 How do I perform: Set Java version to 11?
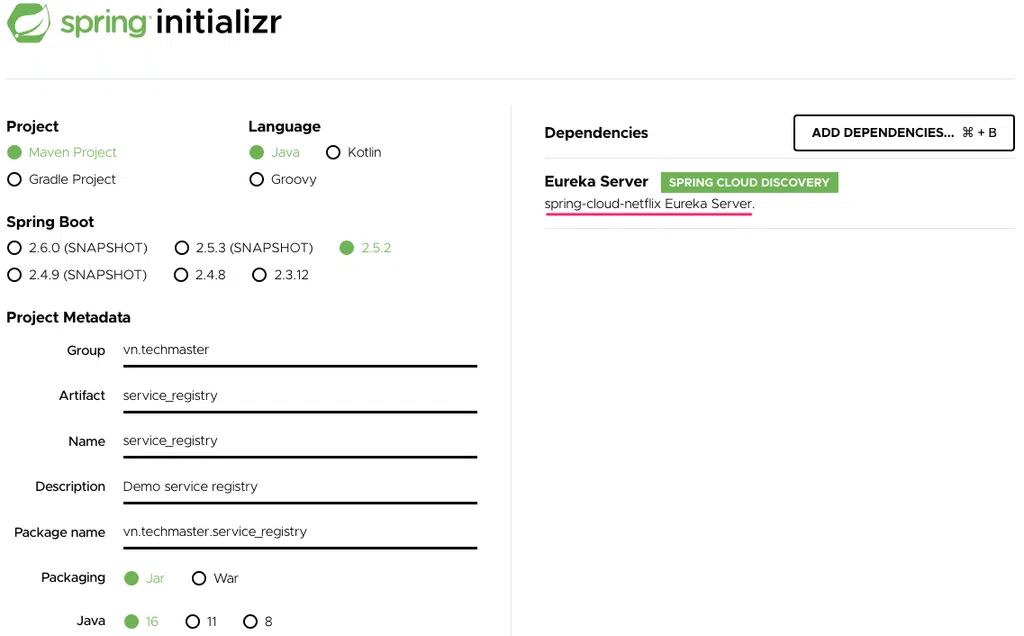(x=193, y=622)
